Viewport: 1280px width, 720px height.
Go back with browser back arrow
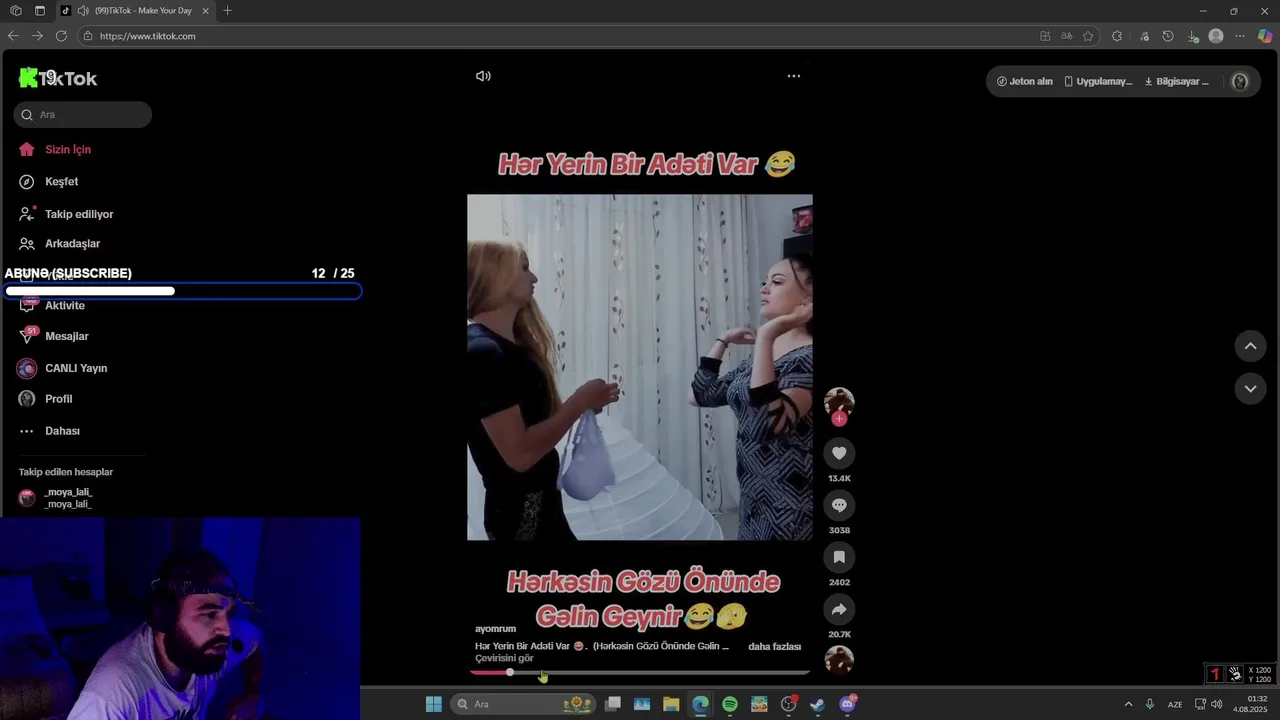point(13,36)
